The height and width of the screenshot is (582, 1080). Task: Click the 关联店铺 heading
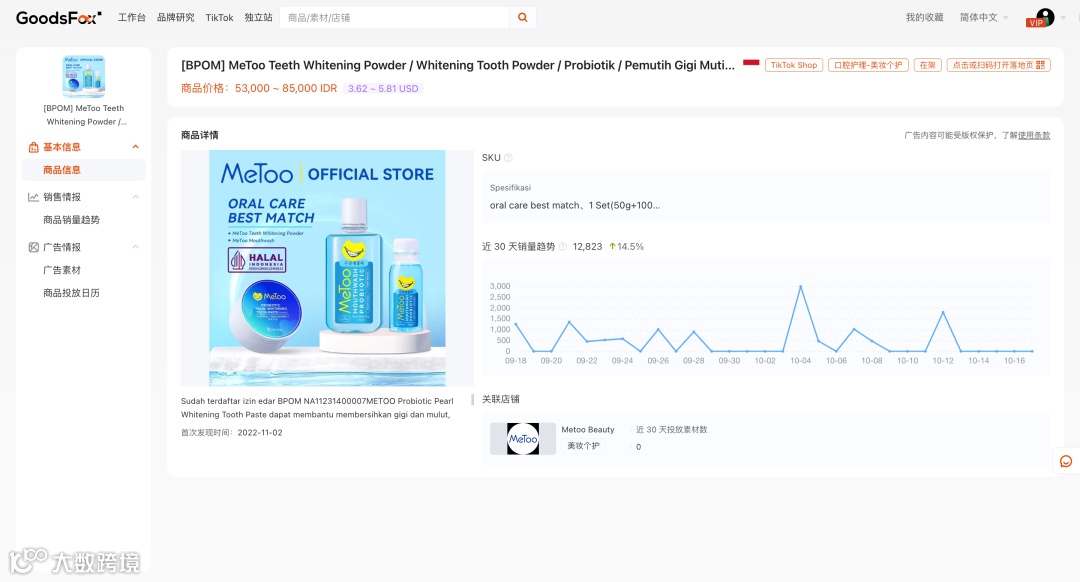[501, 399]
